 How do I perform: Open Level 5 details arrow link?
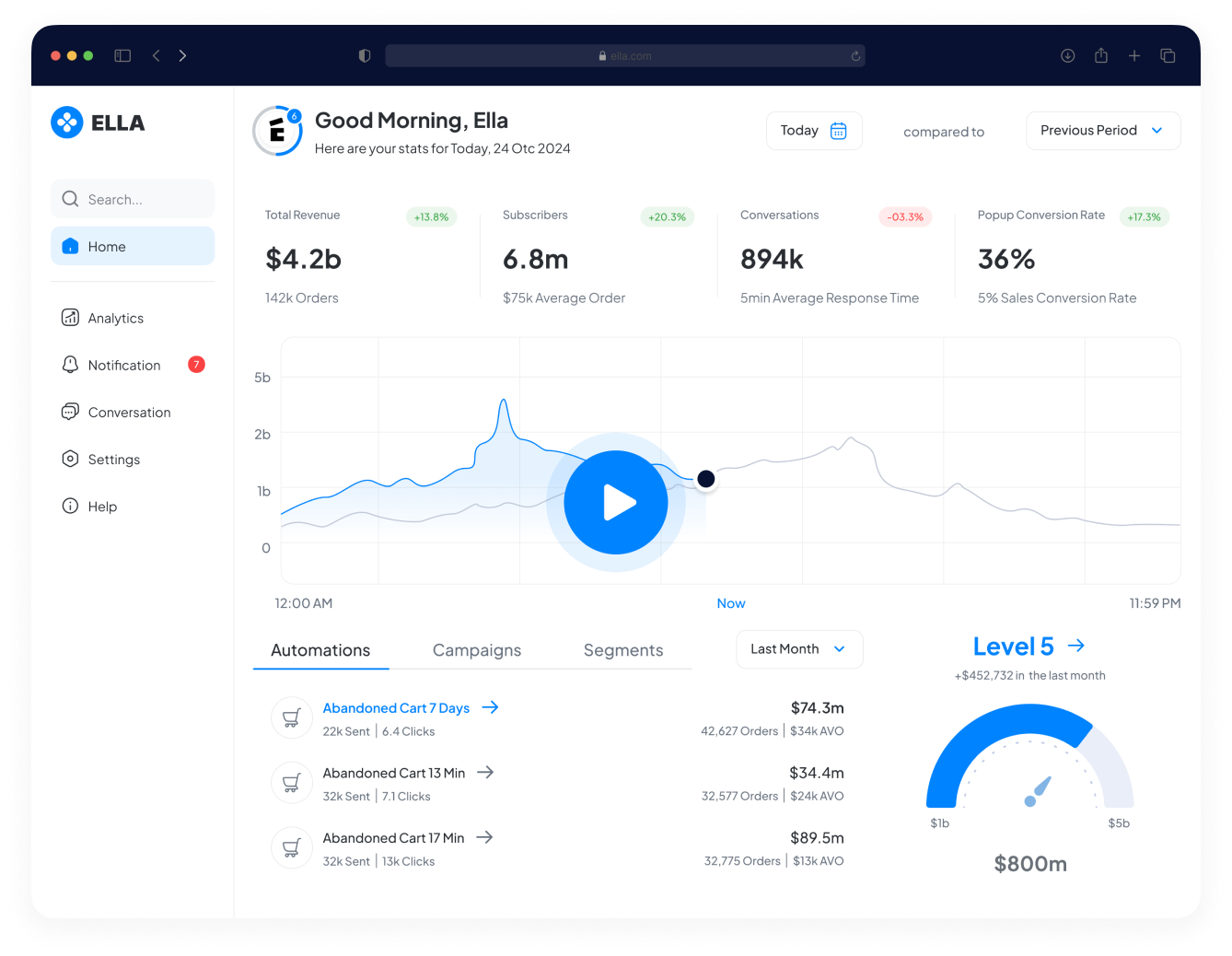[x=1075, y=647]
